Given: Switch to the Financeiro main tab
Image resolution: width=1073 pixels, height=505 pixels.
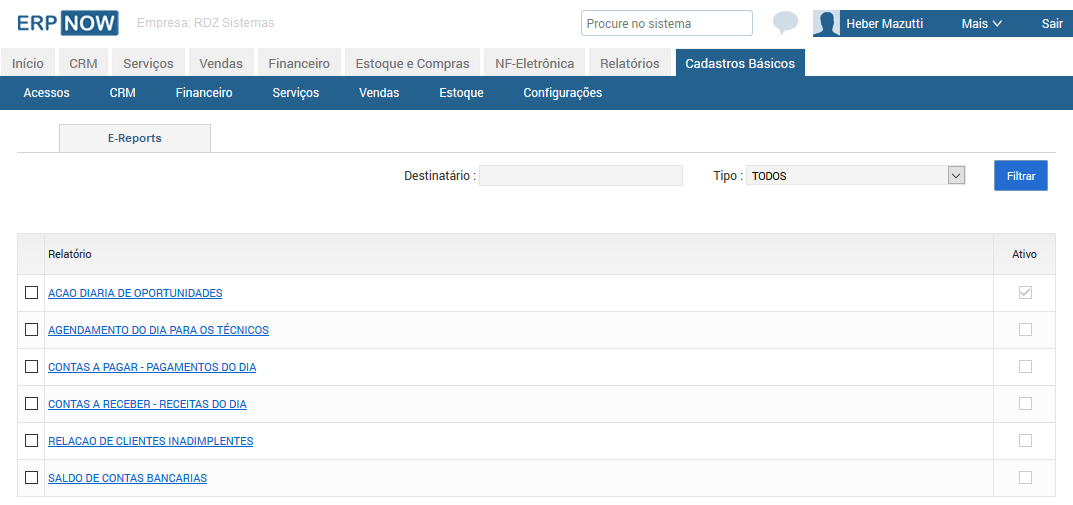Looking at the screenshot, I should (x=299, y=64).
